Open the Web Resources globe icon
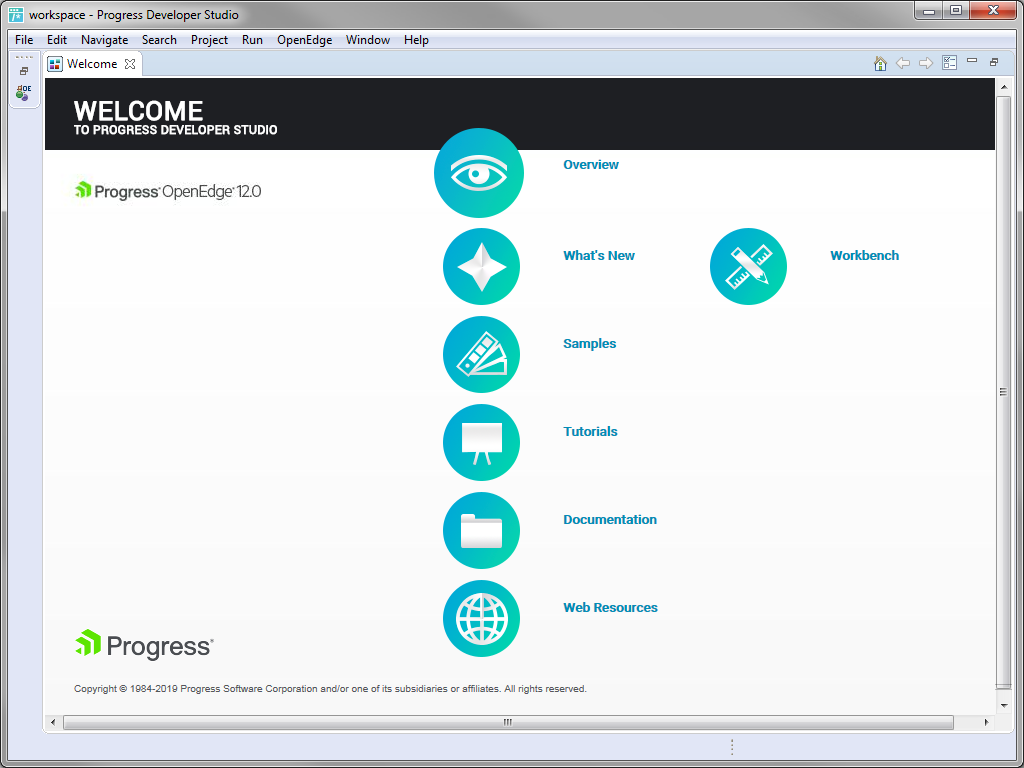 tap(481, 618)
